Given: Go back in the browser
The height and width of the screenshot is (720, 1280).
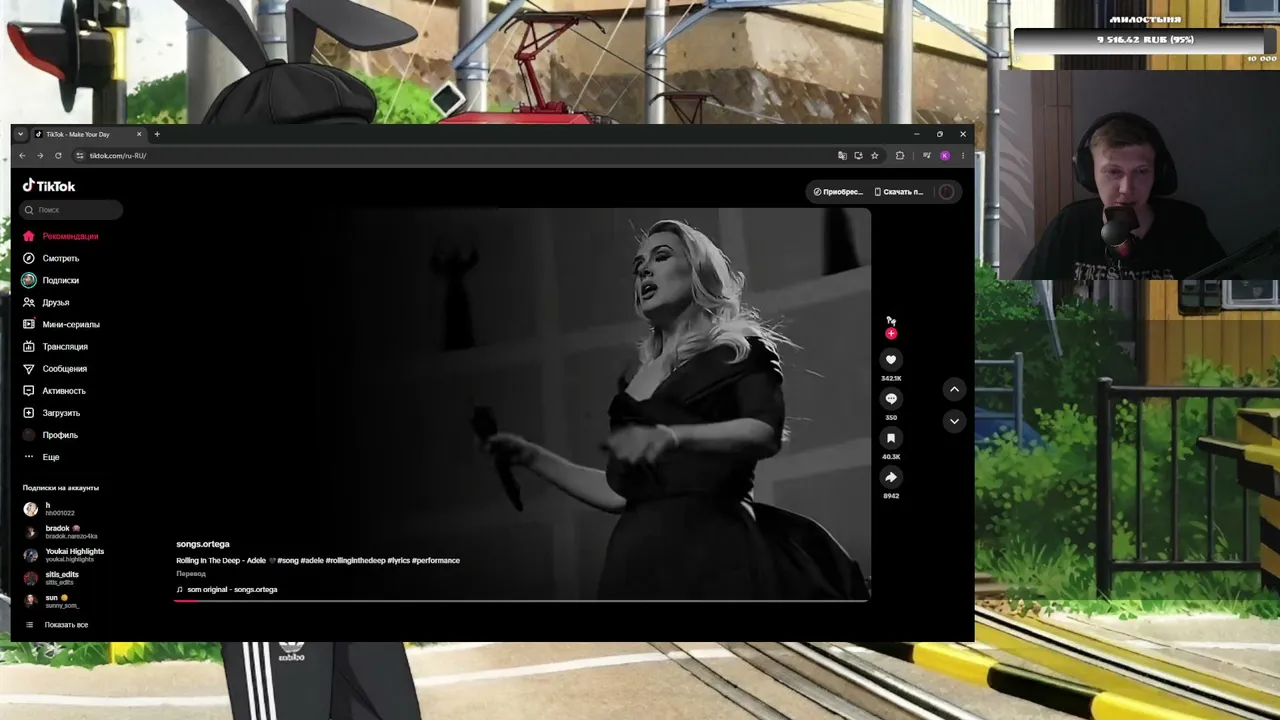Looking at the screenshot, I should click(22, 156).
